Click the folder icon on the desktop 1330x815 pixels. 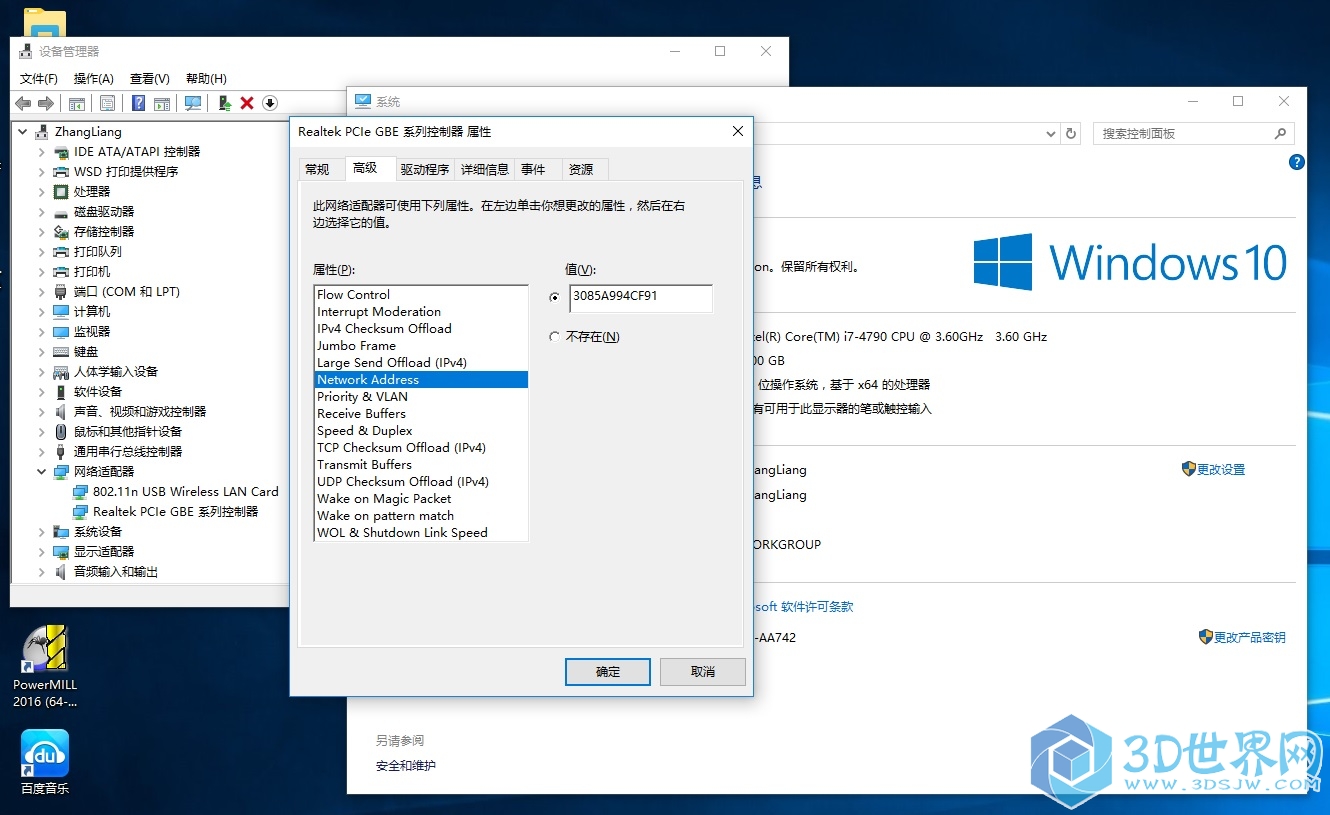(x=45, y=23)
